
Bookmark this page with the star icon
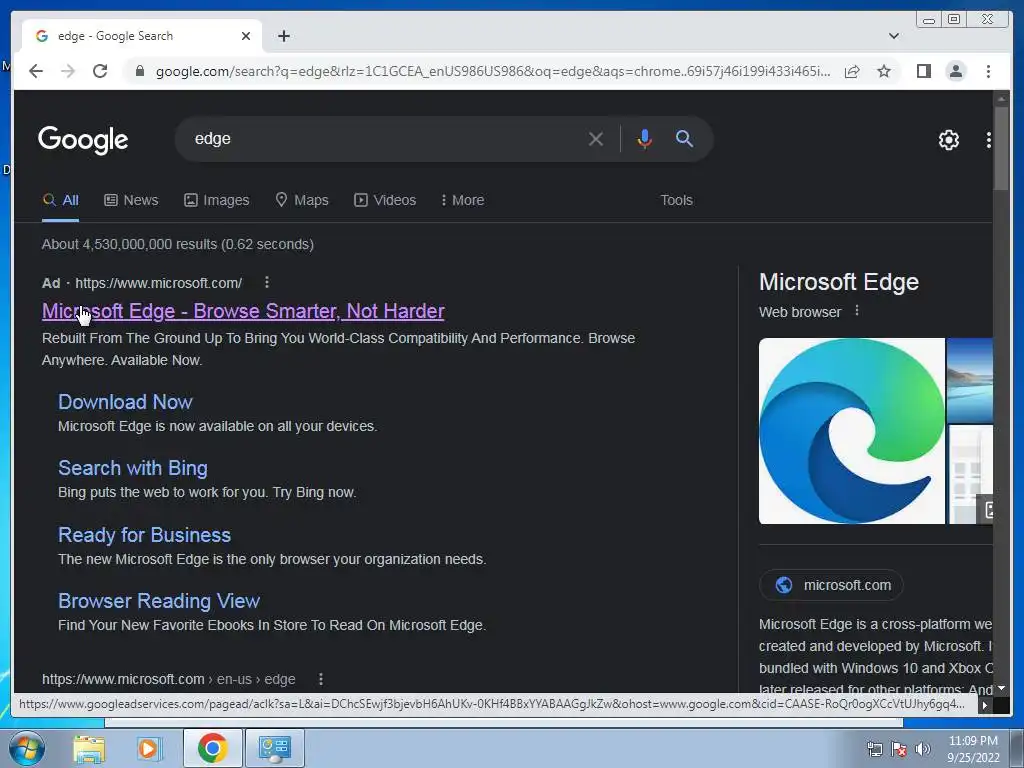pos(884,71)
